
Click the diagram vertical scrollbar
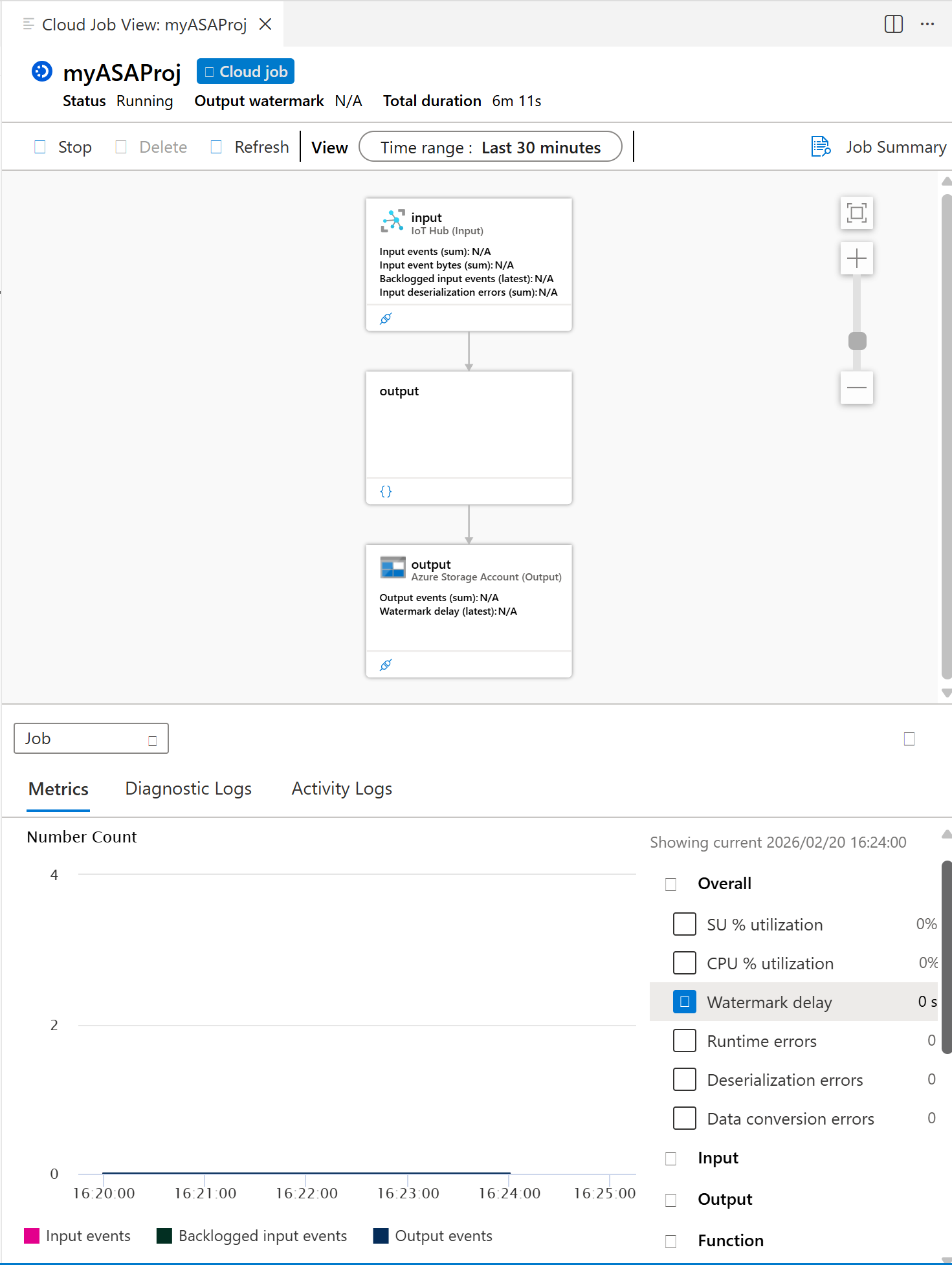pyautogui.click(x=946, y=437)
